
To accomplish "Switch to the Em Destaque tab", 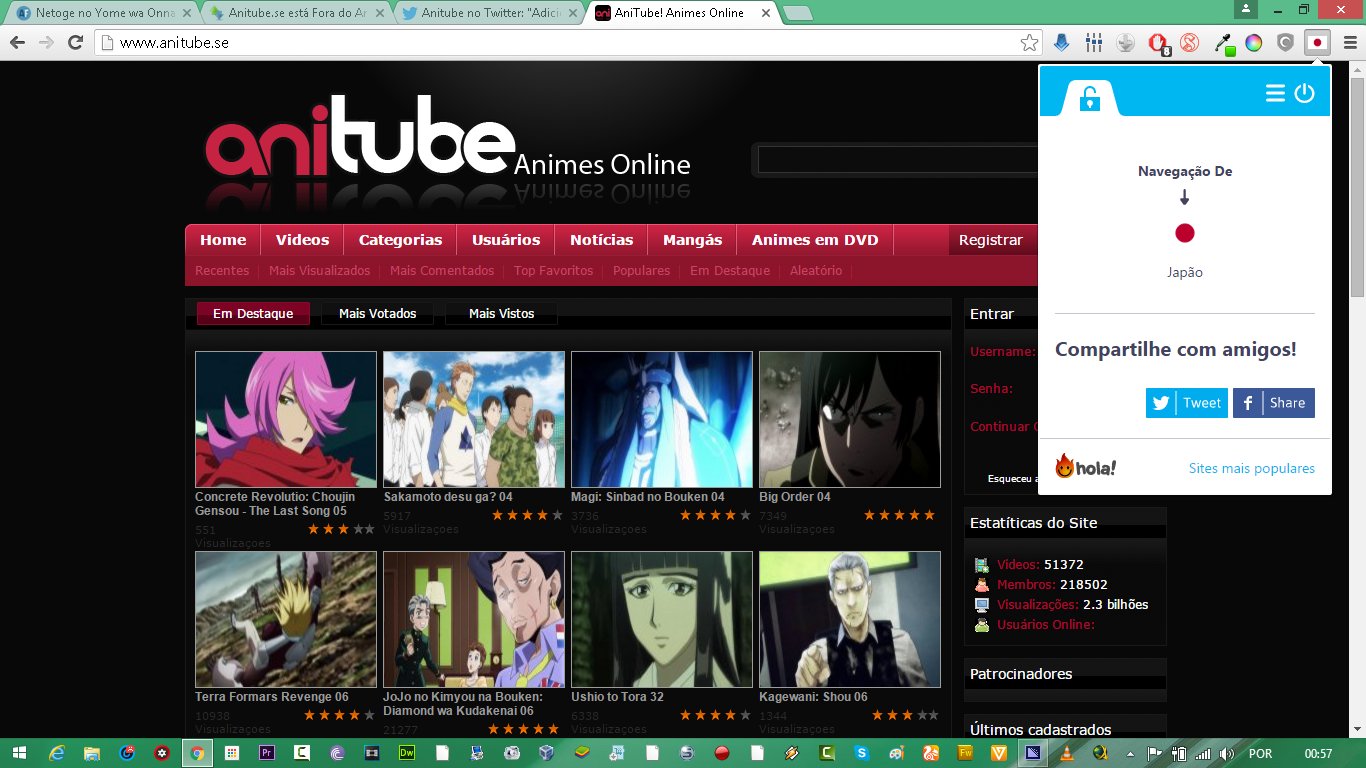I will pyautogui.click(x=253, y=314).
